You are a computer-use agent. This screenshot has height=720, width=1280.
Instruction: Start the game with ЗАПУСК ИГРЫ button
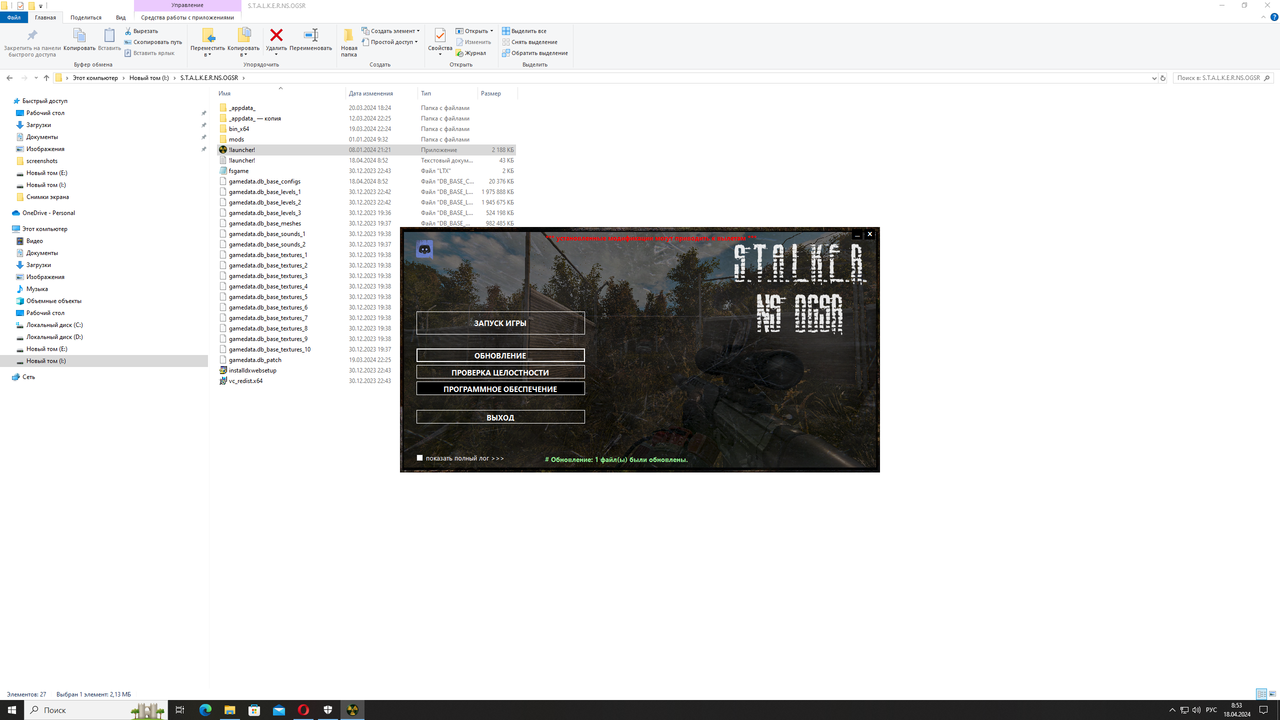pos(500,323)
